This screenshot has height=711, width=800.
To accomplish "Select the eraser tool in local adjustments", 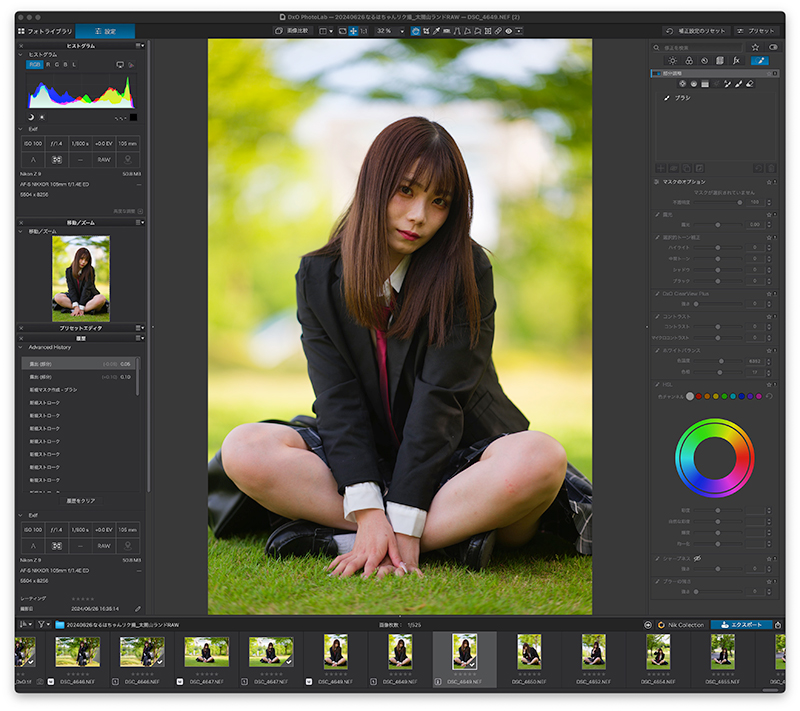I will point(750,84).
